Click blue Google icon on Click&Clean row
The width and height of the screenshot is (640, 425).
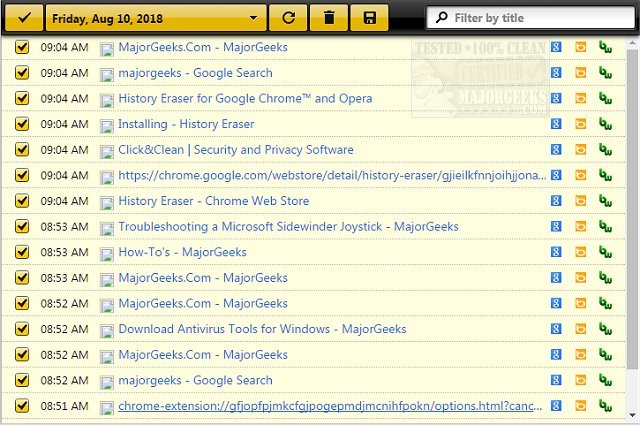556,150
